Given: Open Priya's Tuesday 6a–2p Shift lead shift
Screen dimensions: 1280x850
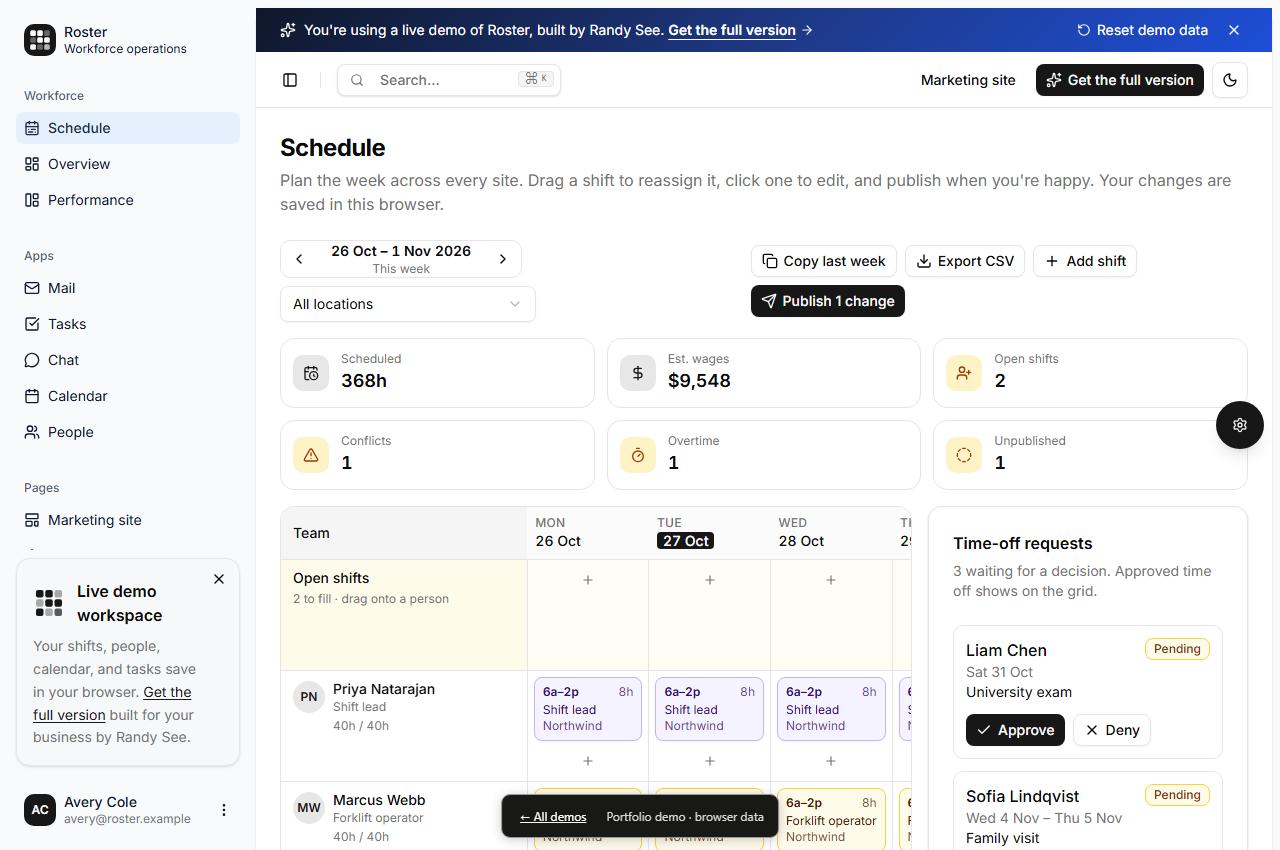Looking at the screenshot, I should pos(710,709).
